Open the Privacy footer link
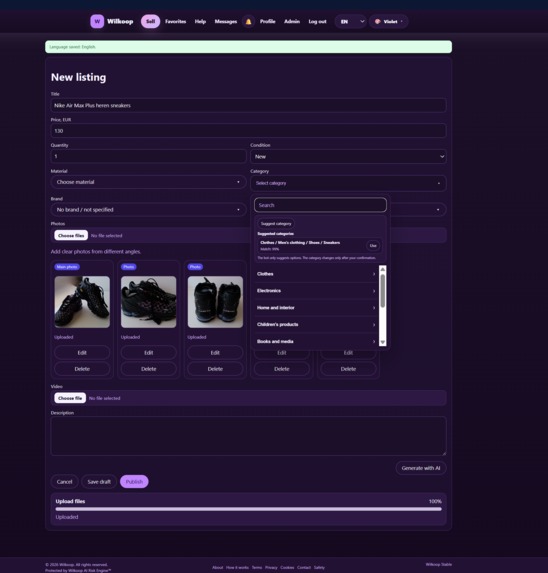Image resolution: width=548 pixels, height=573 pixels. point(271,568)
